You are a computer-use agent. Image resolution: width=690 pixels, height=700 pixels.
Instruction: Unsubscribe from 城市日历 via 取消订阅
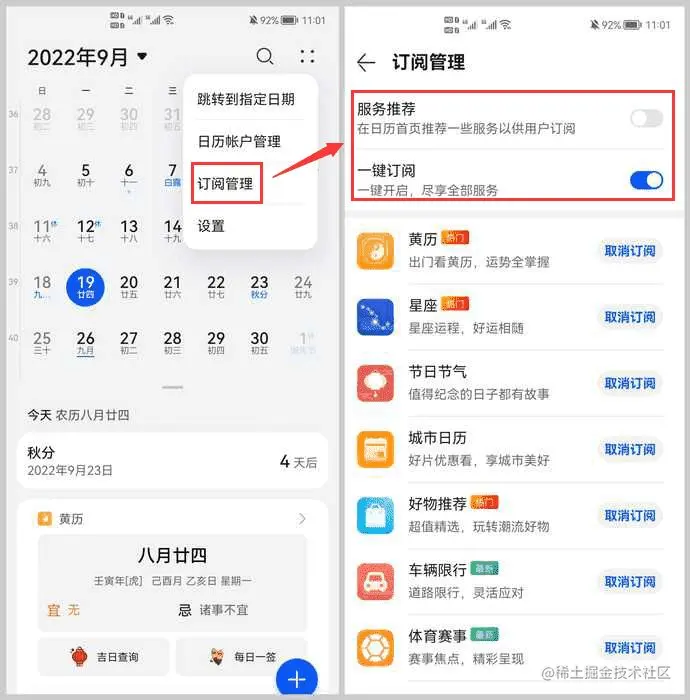(630, 449)
